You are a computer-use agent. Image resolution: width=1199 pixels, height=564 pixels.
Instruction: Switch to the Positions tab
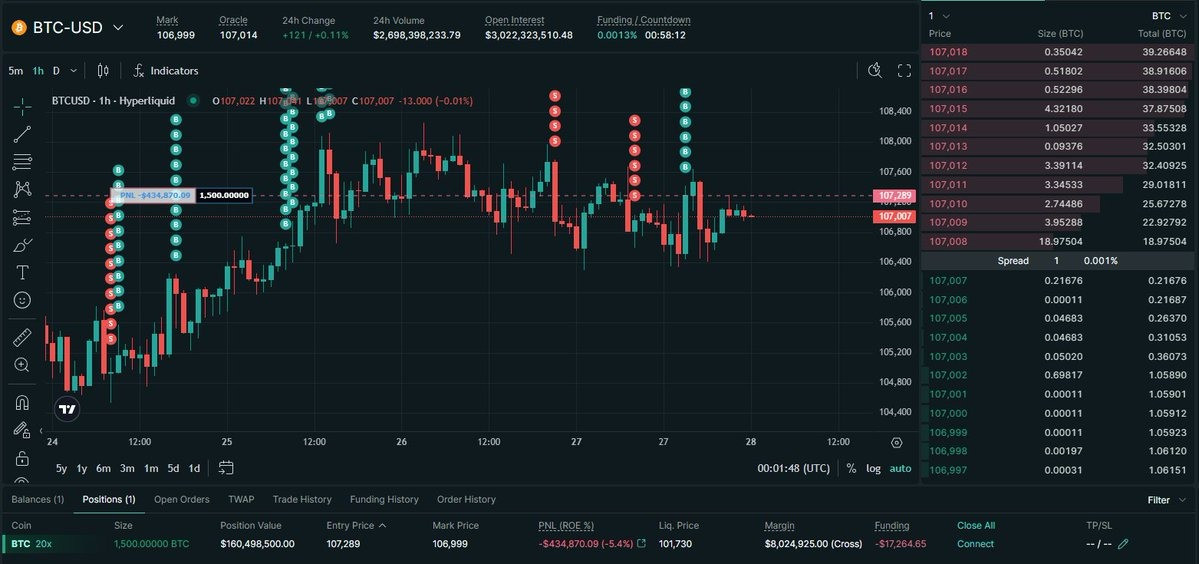pyautogui.click(x=109, y=499)
